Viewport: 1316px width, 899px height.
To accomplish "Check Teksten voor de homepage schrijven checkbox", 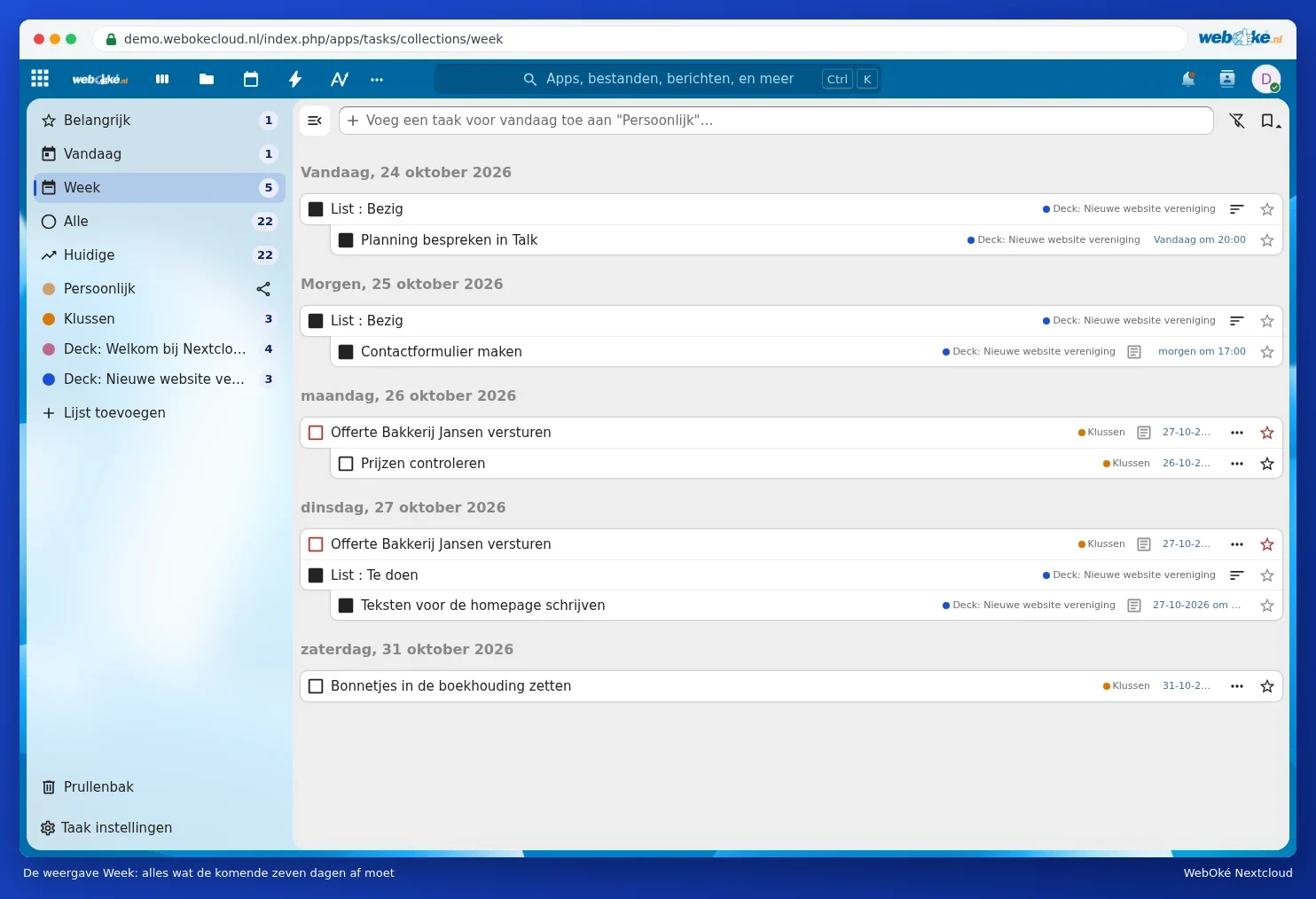I will tap(346, 606).
